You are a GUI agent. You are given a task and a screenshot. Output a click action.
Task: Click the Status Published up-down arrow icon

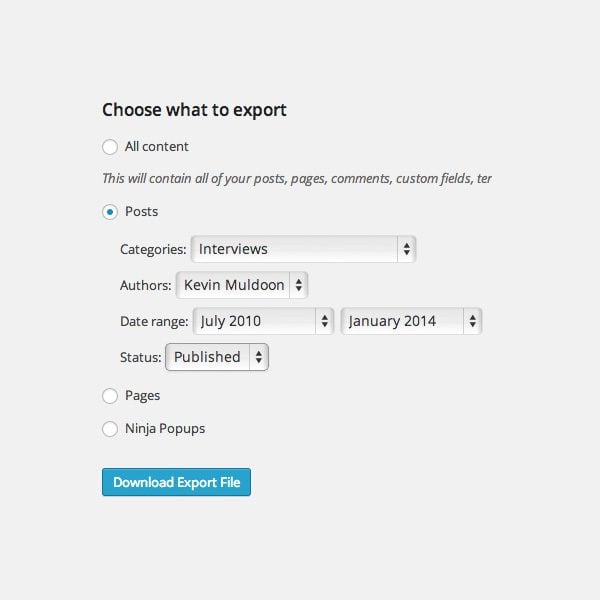click(x=259, y=357)
